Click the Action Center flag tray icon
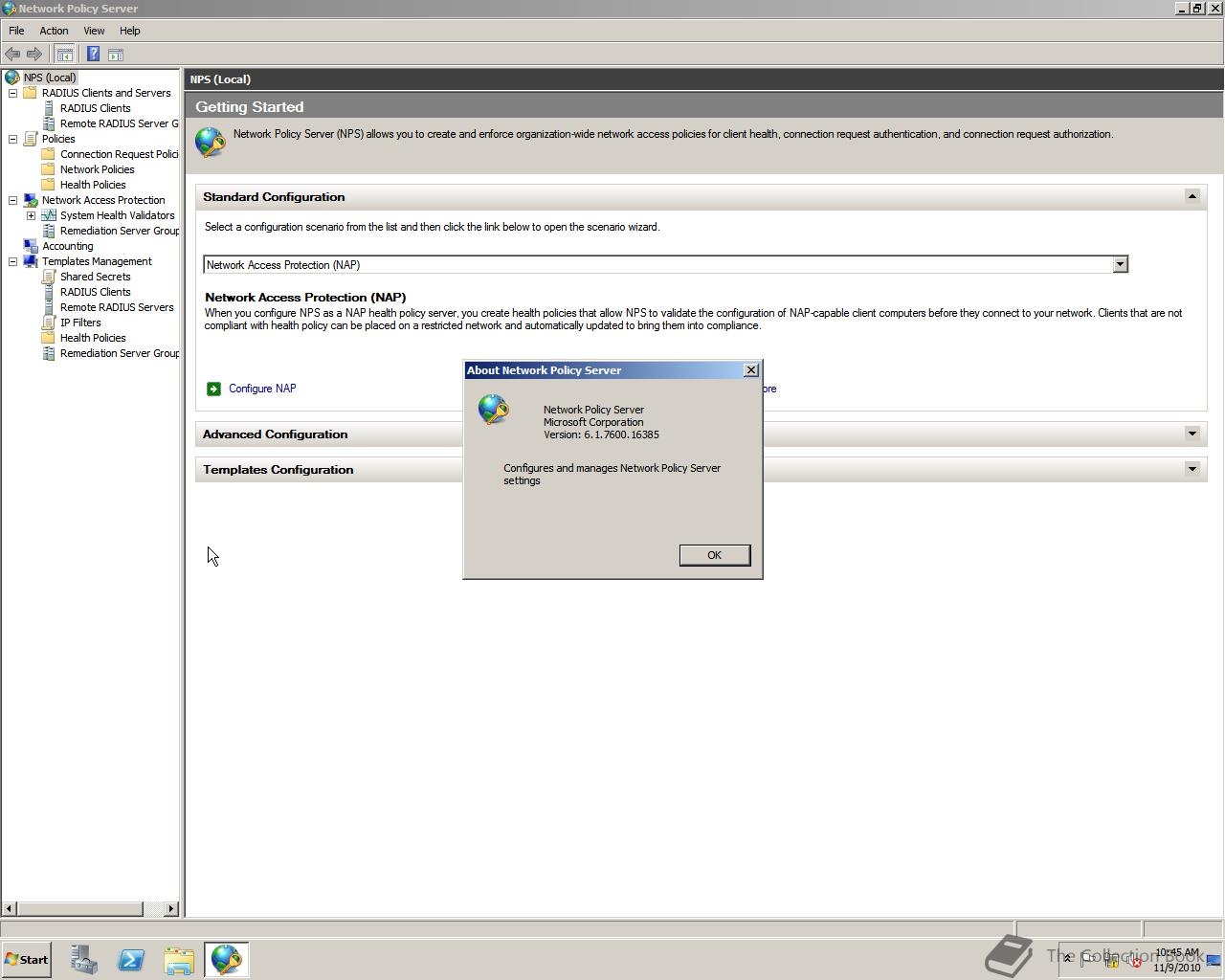The height and width of the screenshot is (980, 1225). [1089, 960]
